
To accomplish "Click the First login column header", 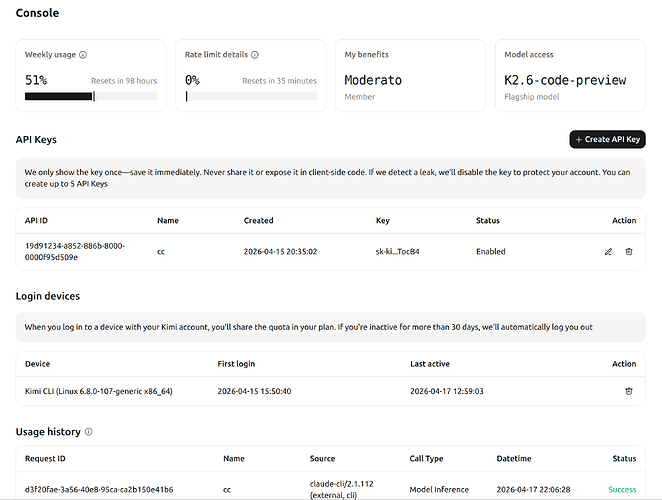I will pos(236,364).
